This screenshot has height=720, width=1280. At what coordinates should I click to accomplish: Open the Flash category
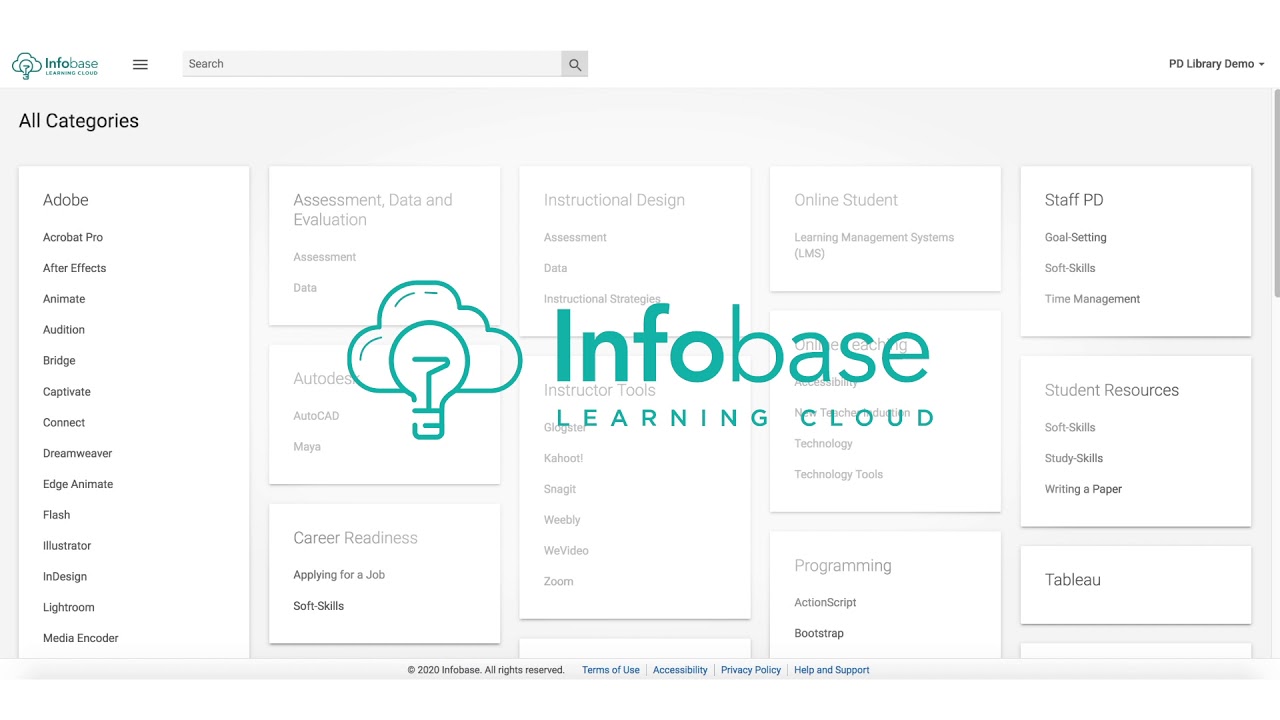[x=57, y=515]
